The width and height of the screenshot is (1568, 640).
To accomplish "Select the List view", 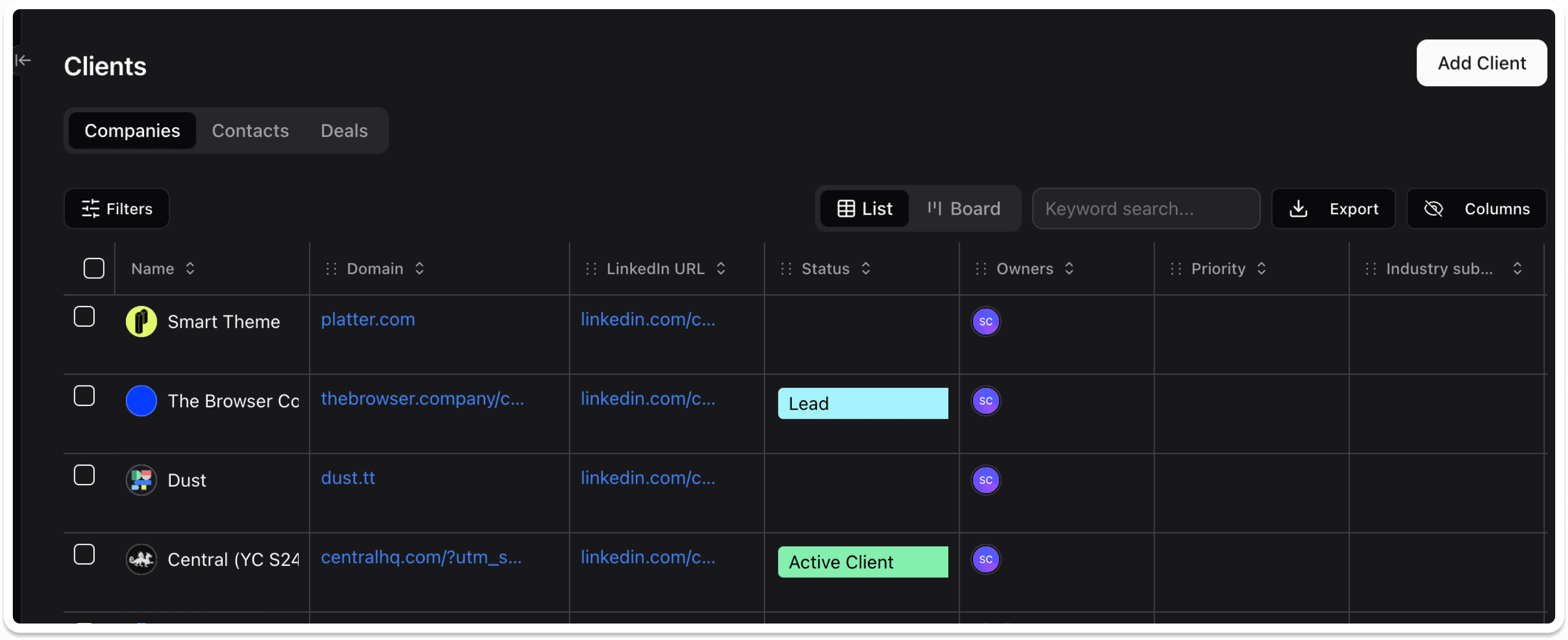I will click(x=865, y=209).
